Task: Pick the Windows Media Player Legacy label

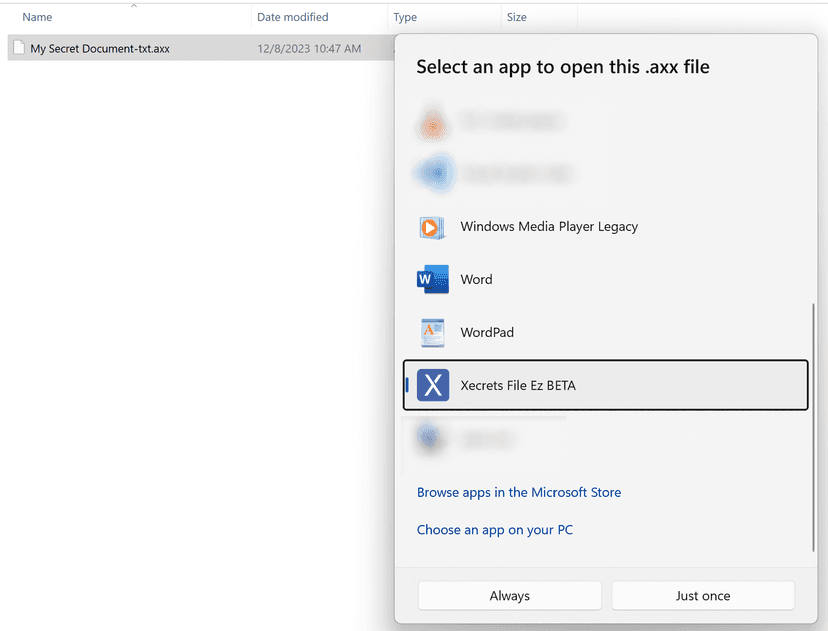Action: coord(549,227)
